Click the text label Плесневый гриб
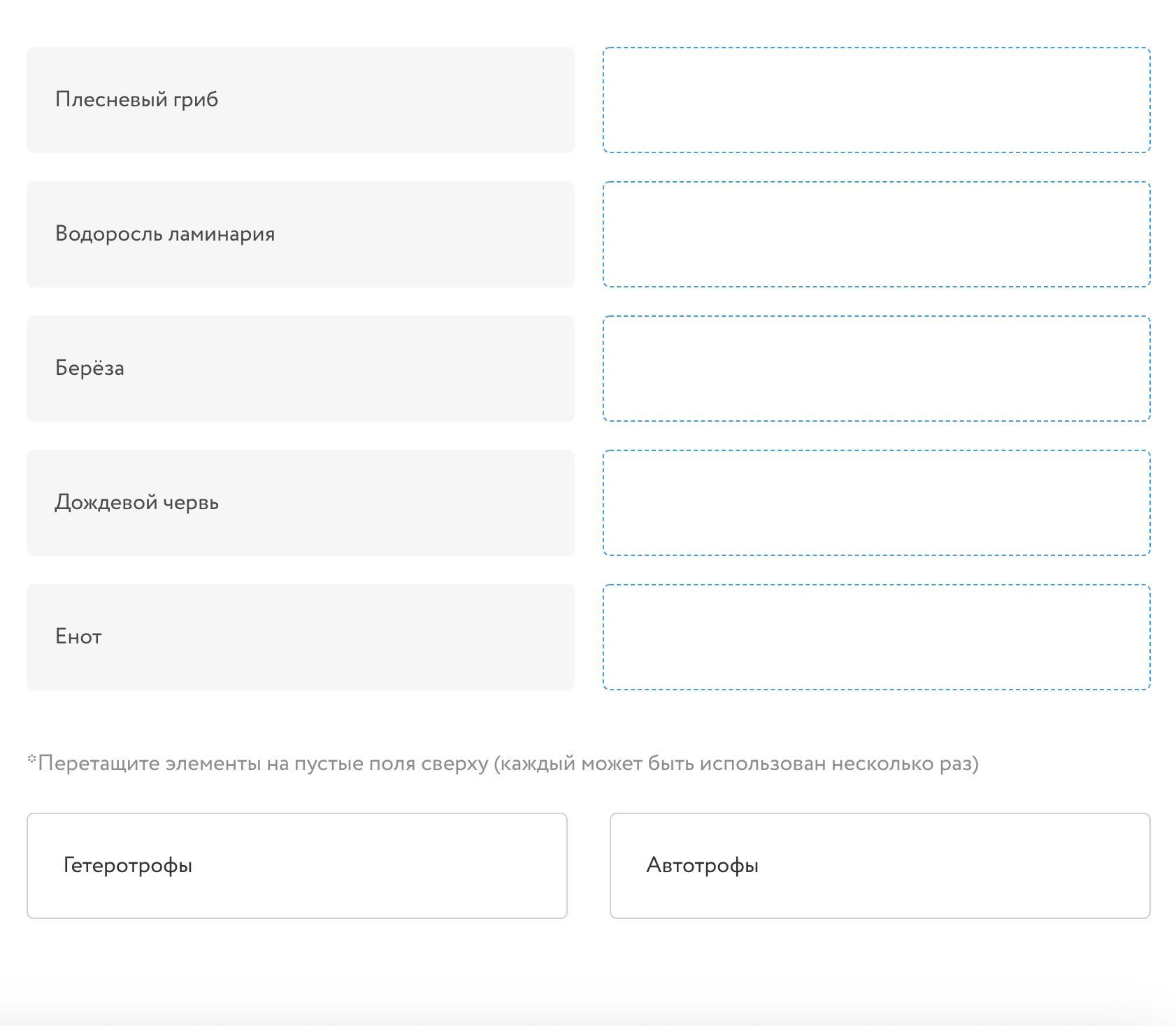Image resolution: width=1176 pixels, height=1026 pixels. (x=137, y=100)
